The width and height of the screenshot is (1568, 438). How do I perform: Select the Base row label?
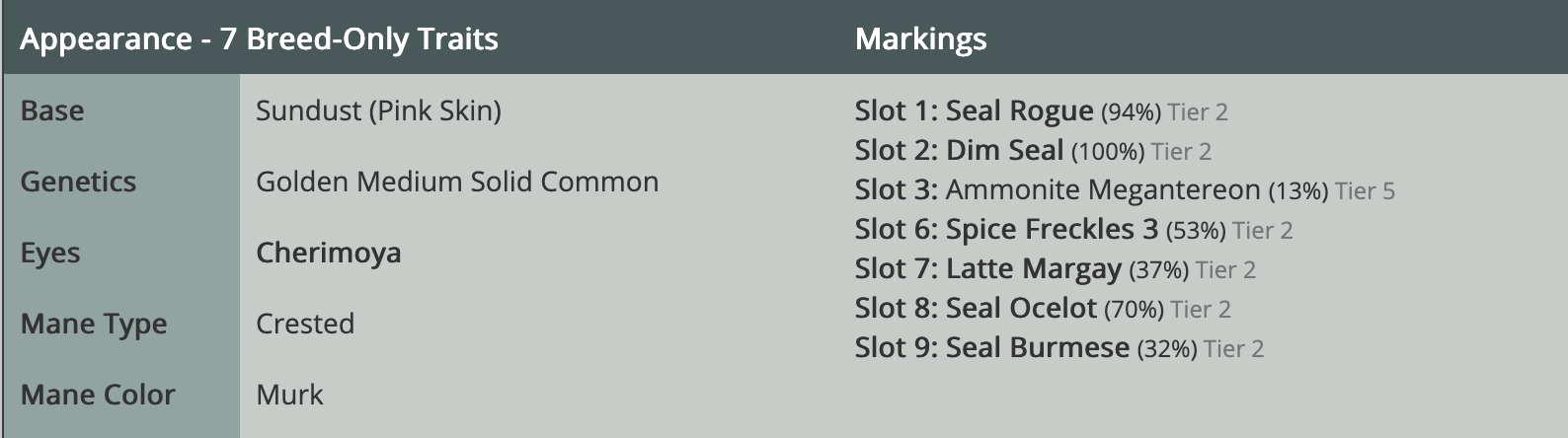52,110
